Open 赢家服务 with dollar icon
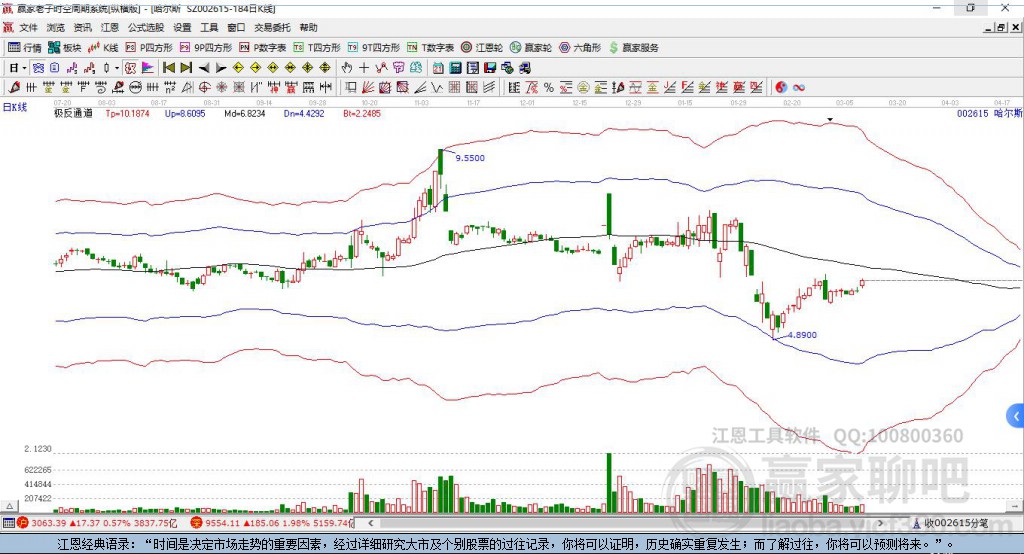1024x554 pixels. point(633,48)
